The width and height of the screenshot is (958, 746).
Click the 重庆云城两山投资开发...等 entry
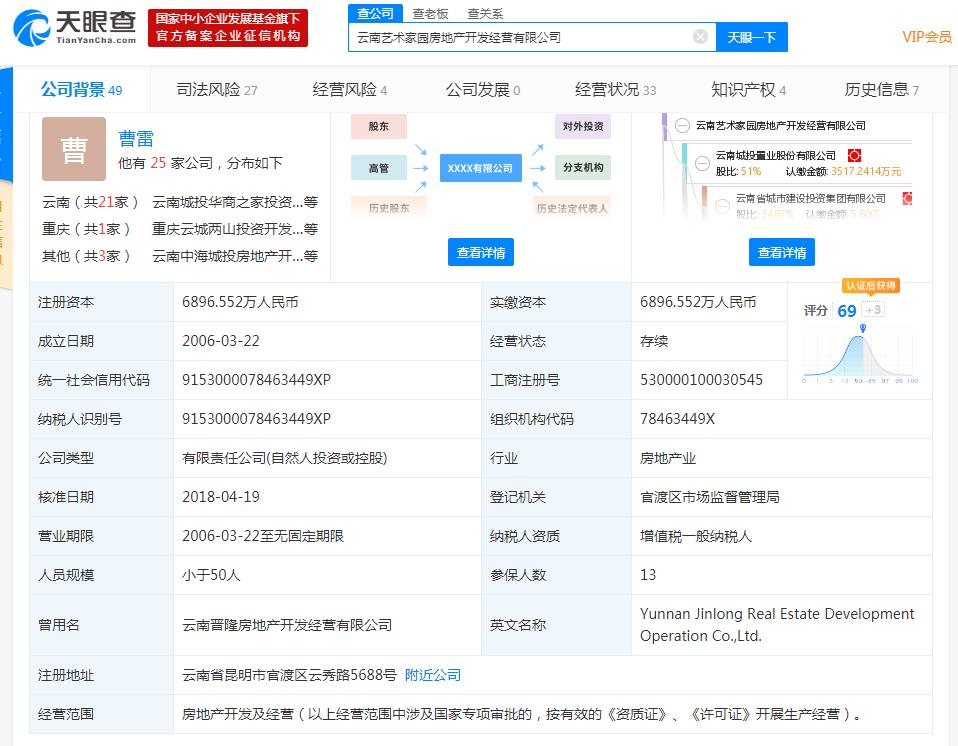coord(235,229)
